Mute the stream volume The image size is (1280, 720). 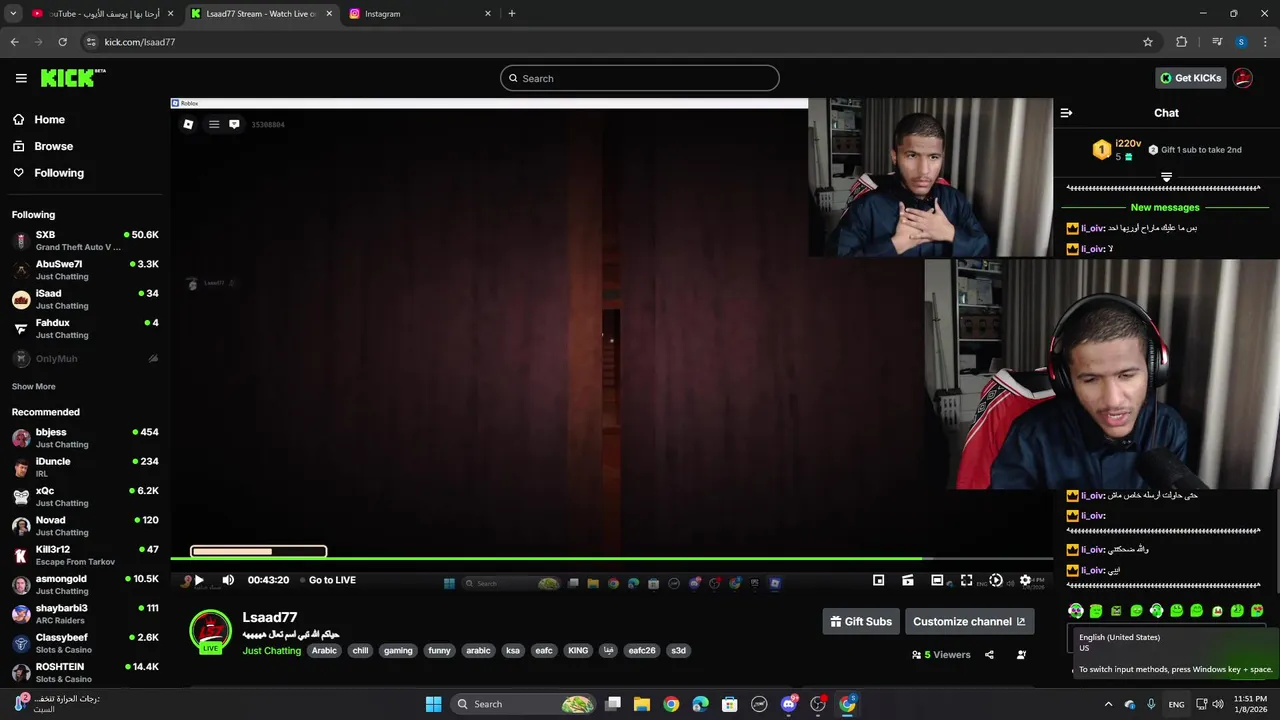228,580
